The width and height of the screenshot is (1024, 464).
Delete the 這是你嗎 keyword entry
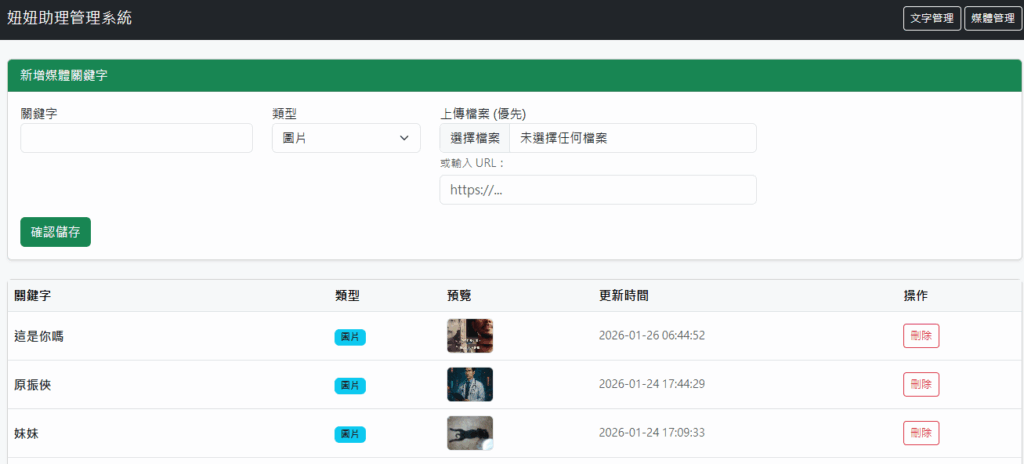click(920, 336)
